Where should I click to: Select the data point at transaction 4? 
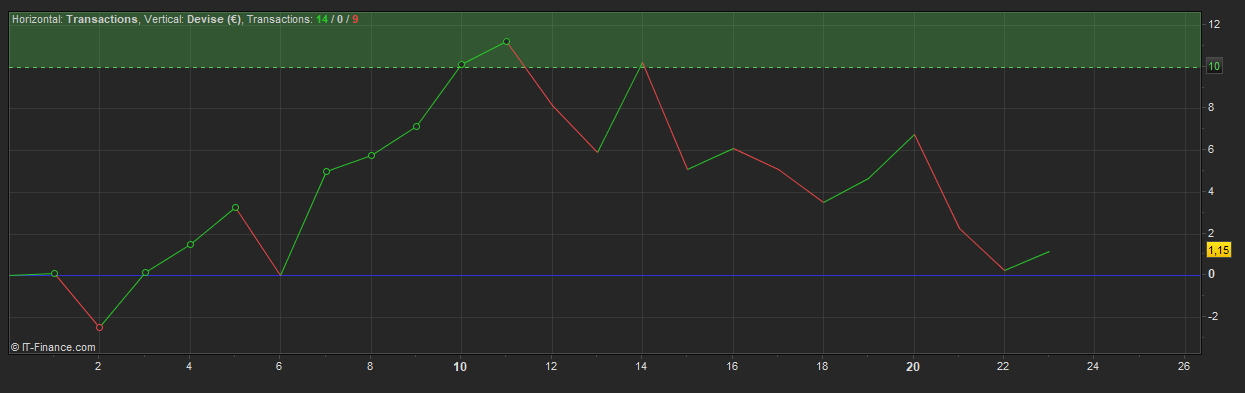[x=190, y=244]
